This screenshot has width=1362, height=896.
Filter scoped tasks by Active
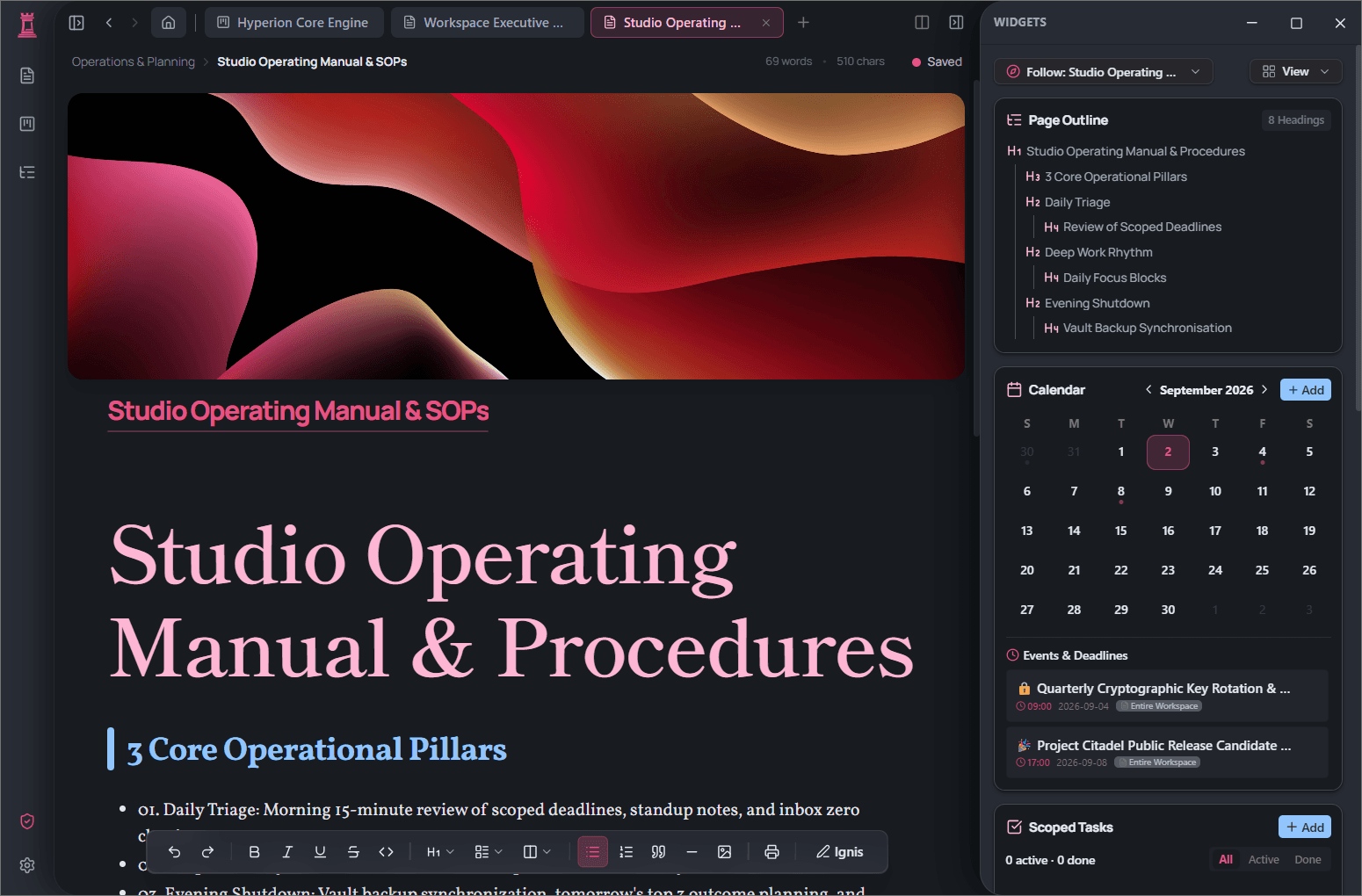tap(1263, 860)
